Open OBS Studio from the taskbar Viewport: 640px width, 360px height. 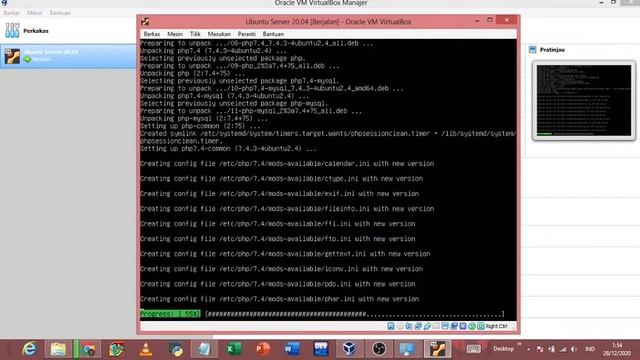coord(379,349)
